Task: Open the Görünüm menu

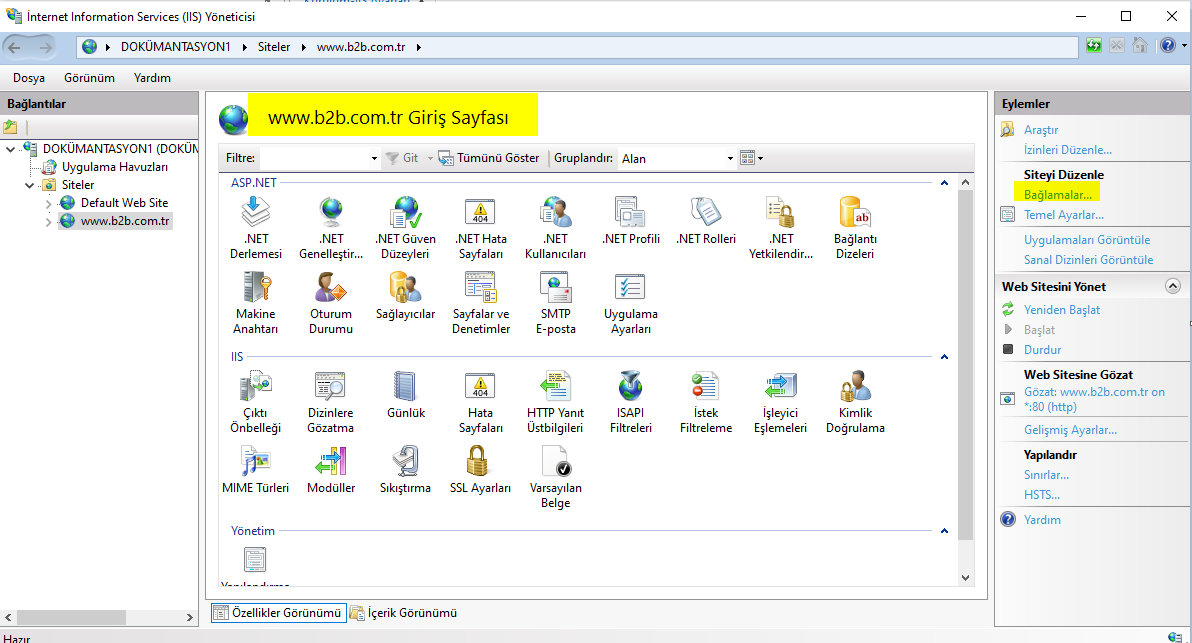Action: [90, 78]
